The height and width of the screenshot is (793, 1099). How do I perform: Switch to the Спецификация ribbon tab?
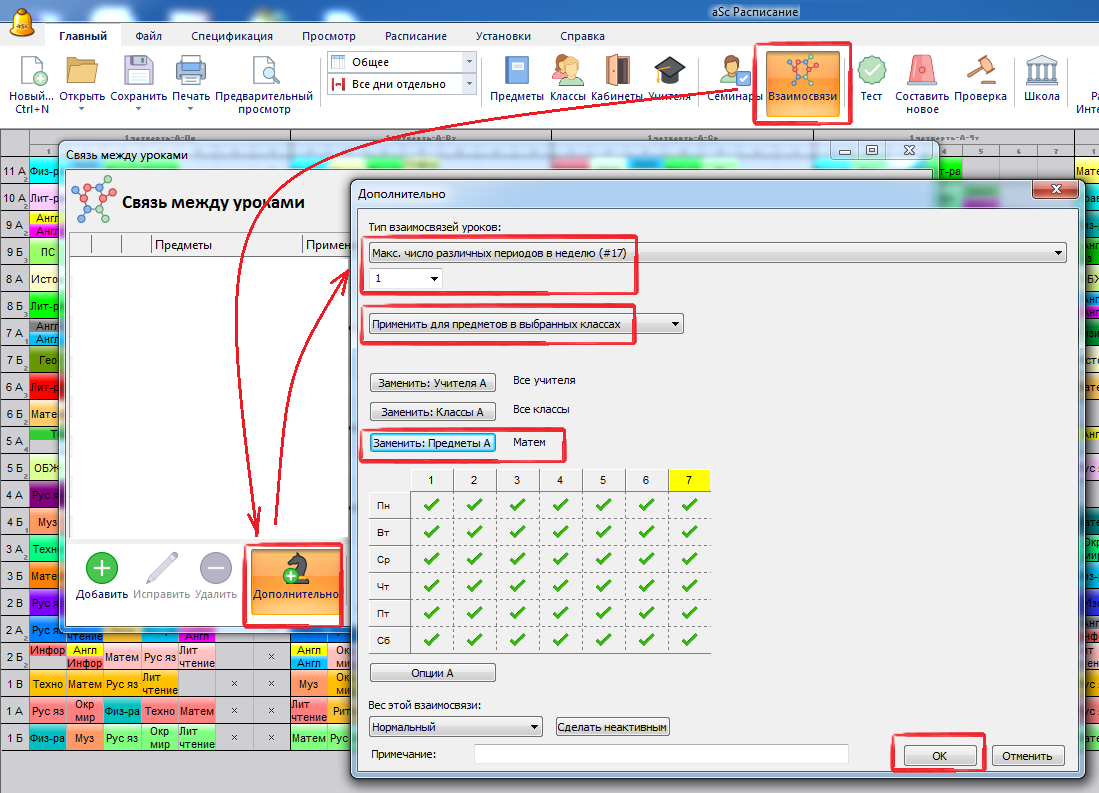(232, 36)
